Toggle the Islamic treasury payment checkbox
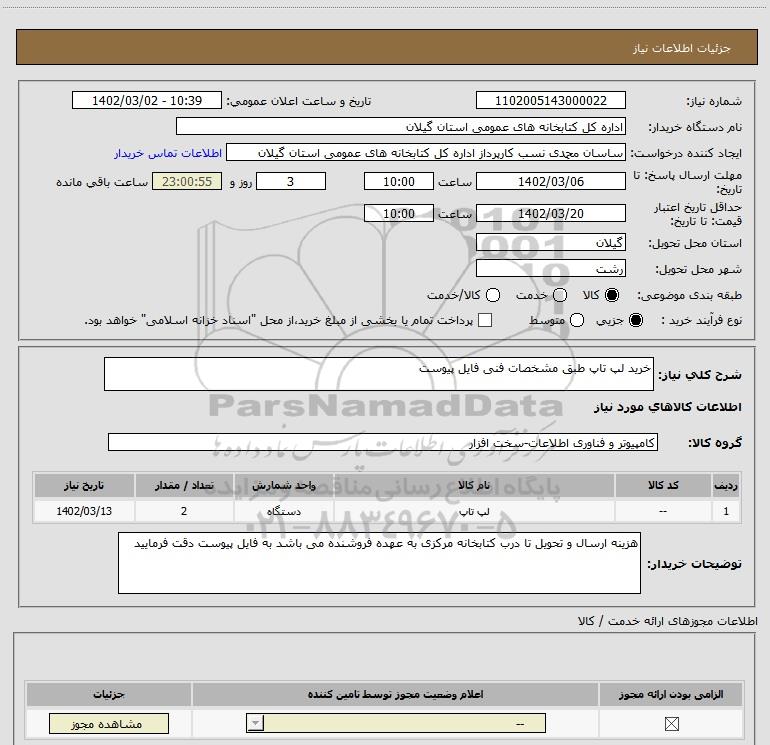The width and height of the screenshot is (770, 745). tap(485, 320)
